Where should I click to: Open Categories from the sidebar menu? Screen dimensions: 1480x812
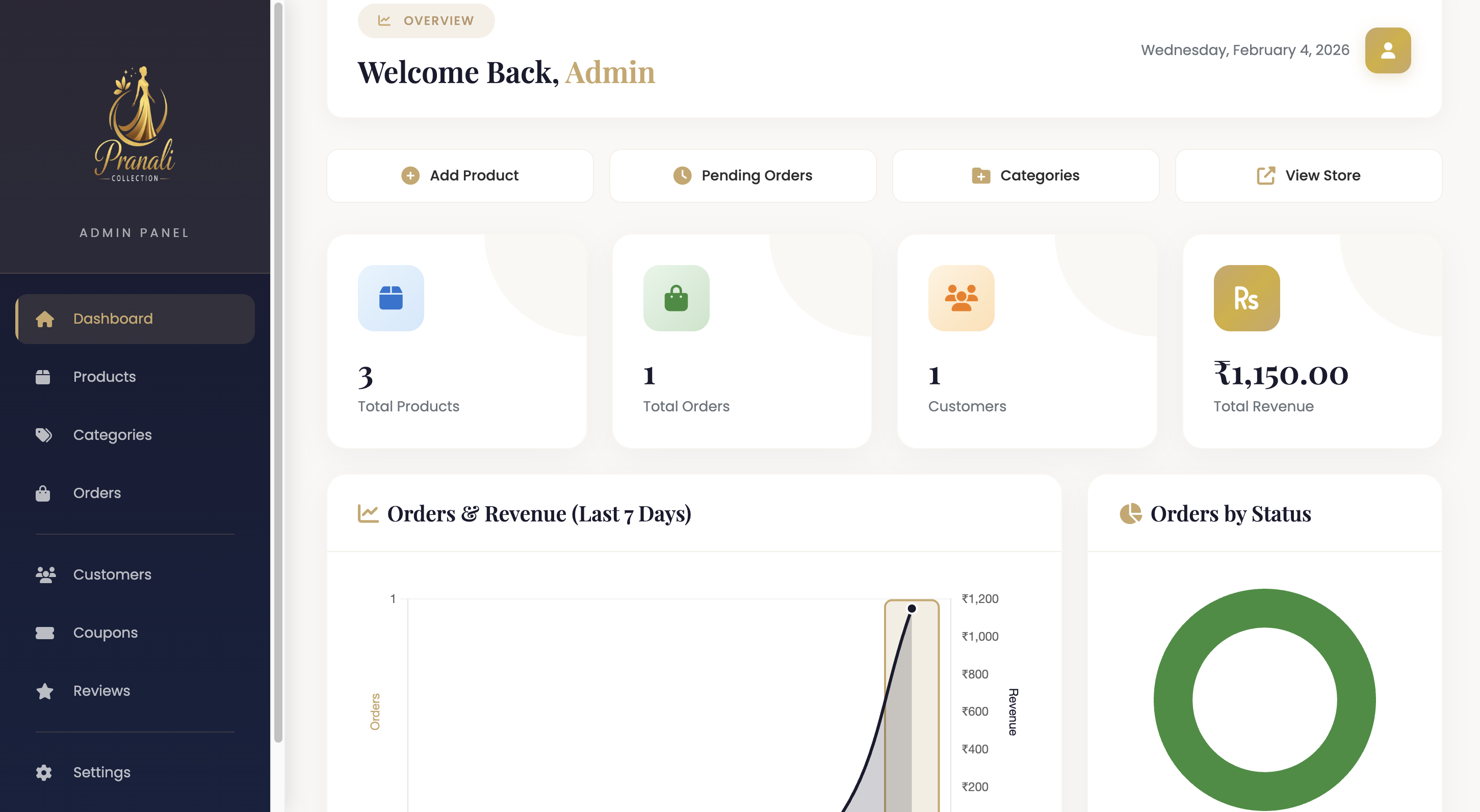112,435
